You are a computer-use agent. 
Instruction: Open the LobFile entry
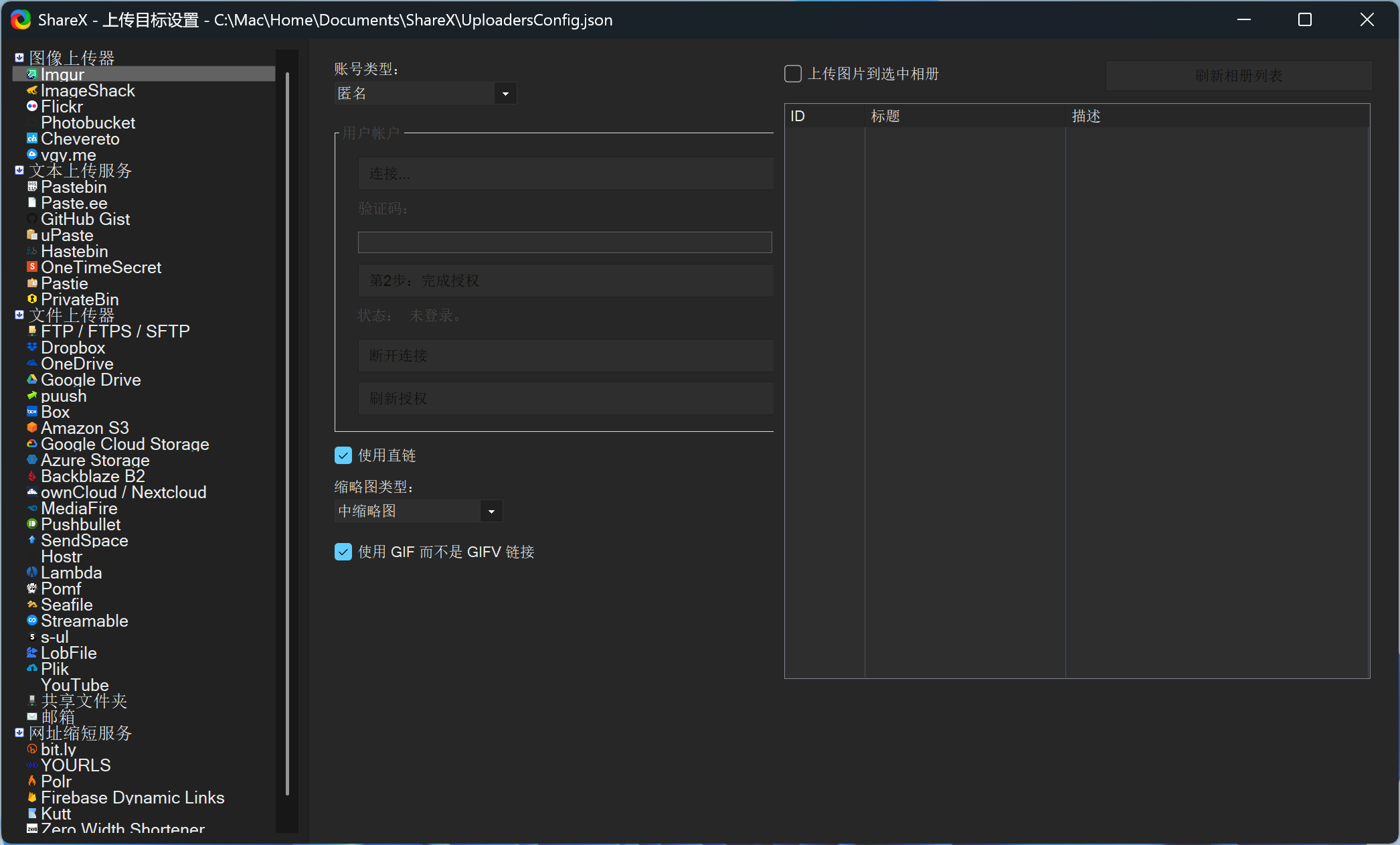(x=68, y=653)
